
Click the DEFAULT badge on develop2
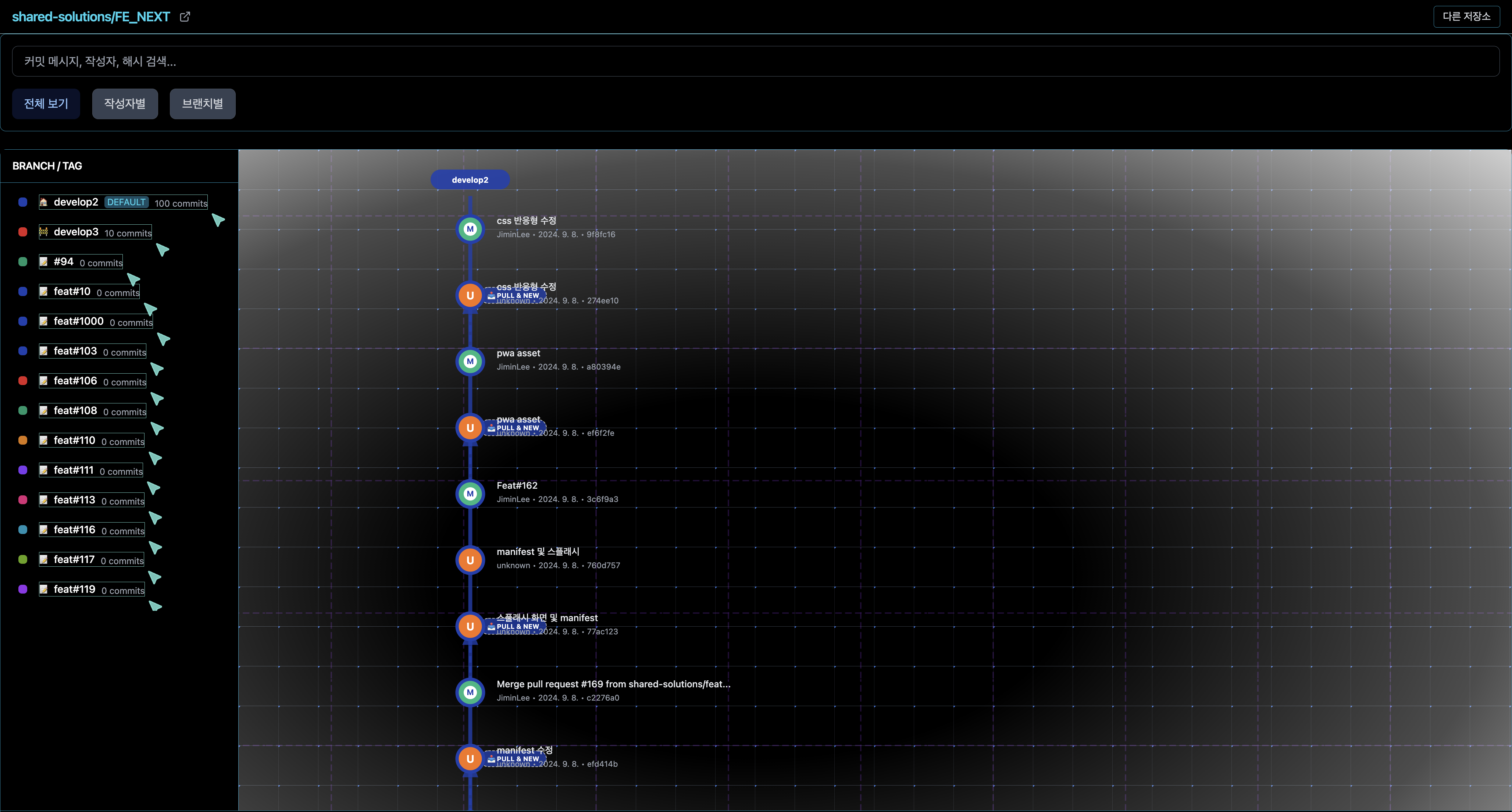coord(126,202)
